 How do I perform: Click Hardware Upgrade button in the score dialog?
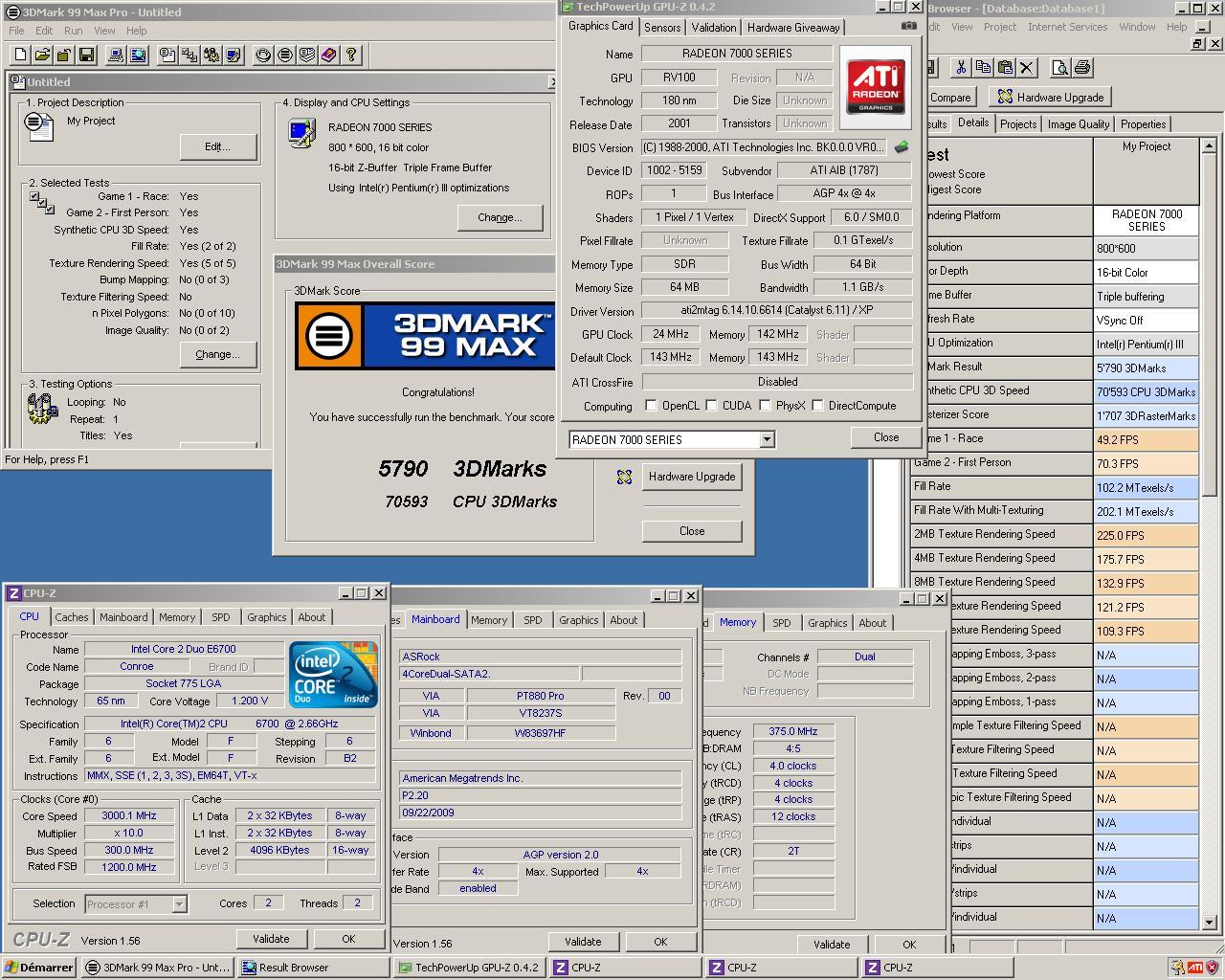coord(692,477)
